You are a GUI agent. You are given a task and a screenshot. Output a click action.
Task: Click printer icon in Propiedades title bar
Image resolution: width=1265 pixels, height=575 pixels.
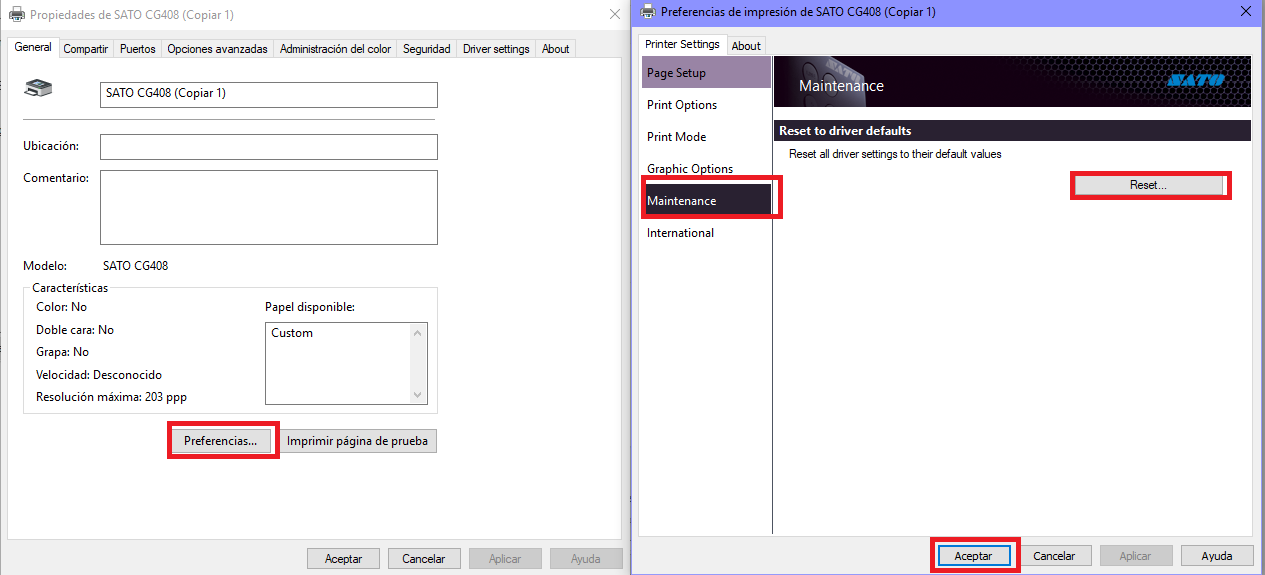click(17, 14)
